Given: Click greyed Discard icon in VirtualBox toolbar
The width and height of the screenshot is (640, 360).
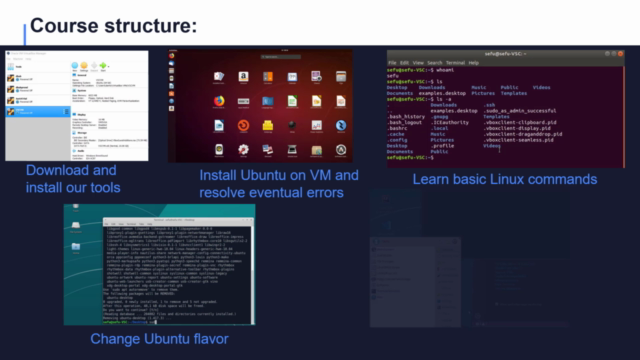Looking at the screenshot, I should coord(94,65).
